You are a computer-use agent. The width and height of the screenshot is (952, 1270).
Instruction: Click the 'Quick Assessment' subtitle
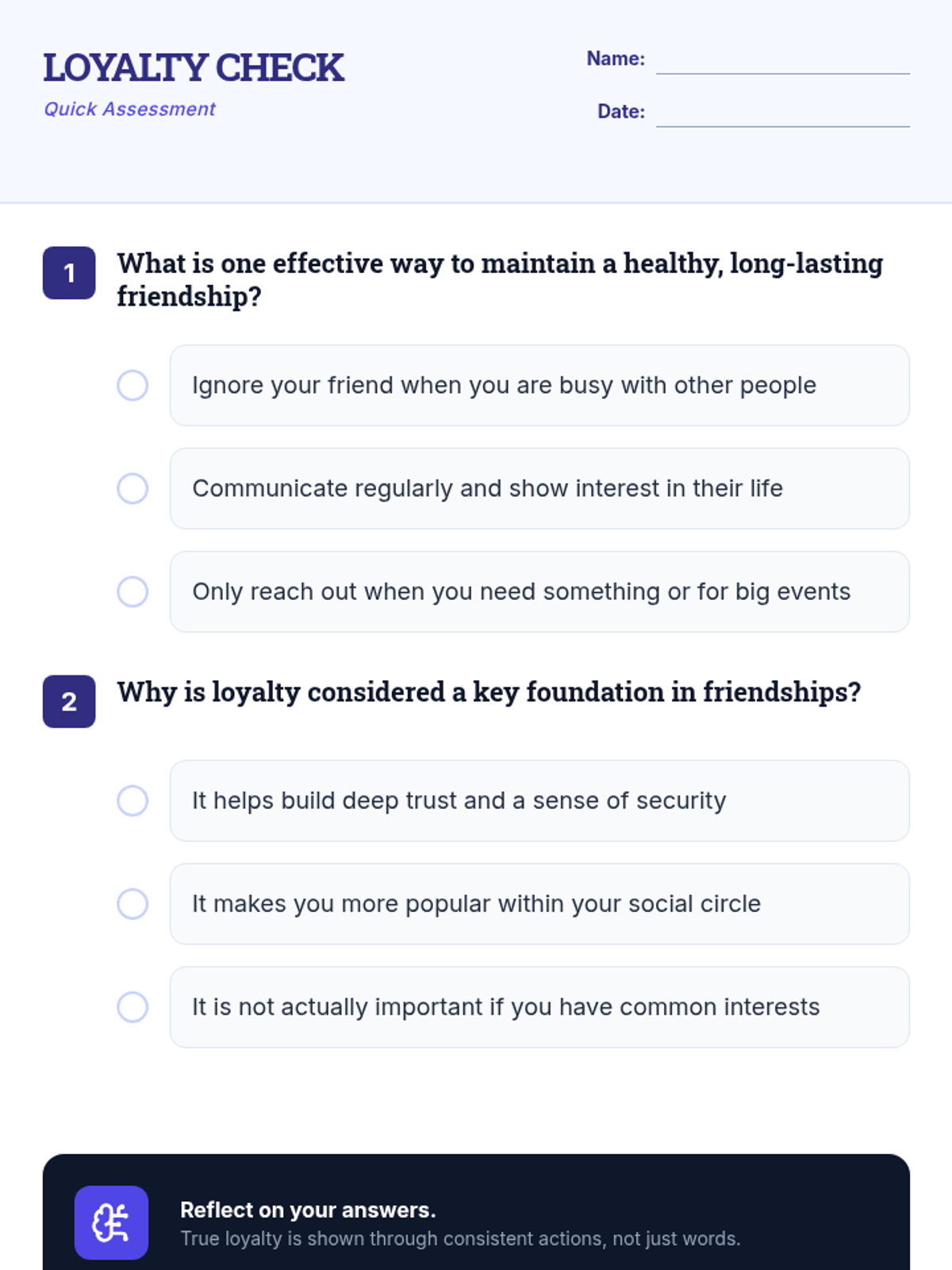pos(129,110)
